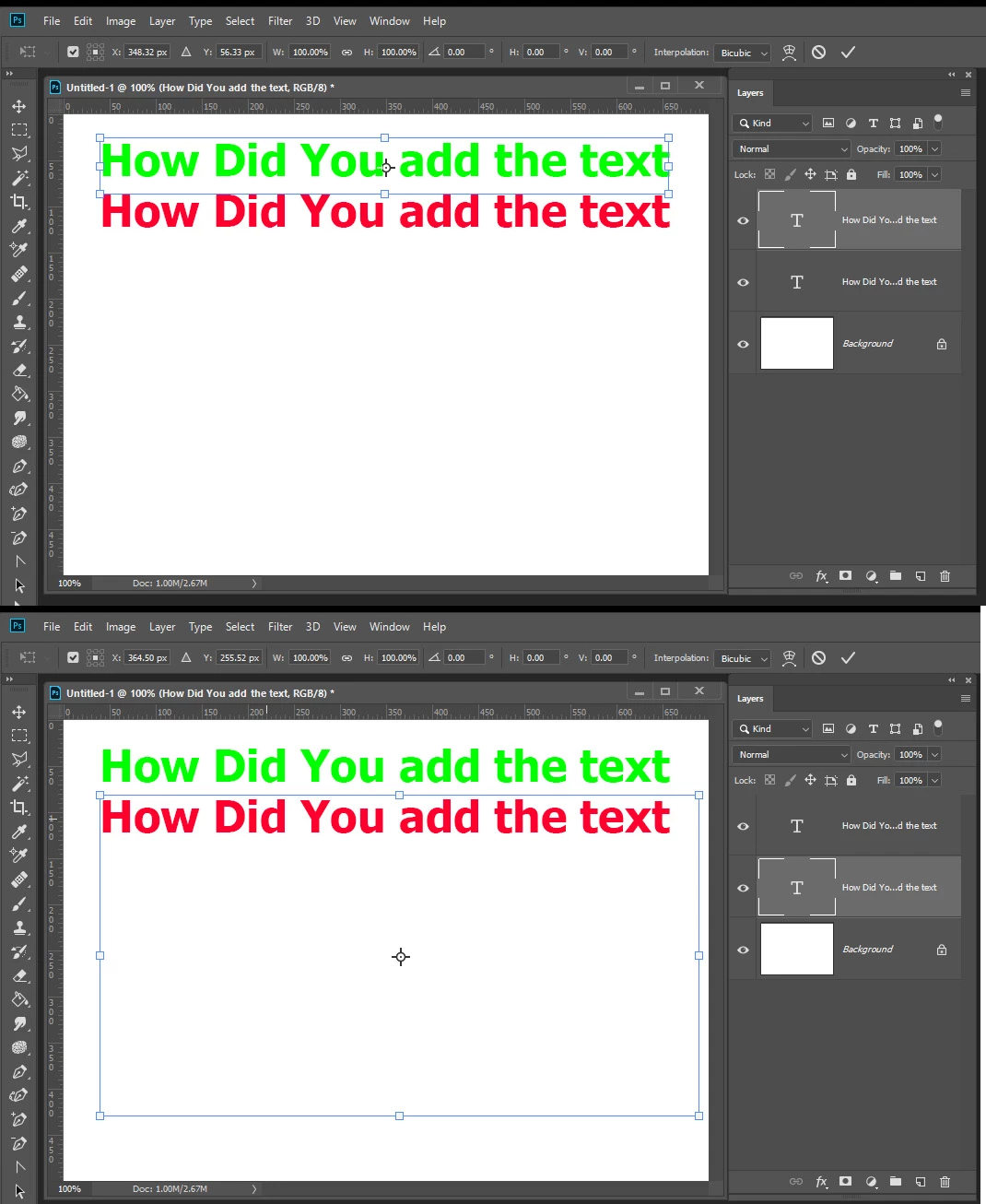Viewport: 986px width, 1204px height.
Task: Create new group folder icon in lower window
Action: point(896,1182)
